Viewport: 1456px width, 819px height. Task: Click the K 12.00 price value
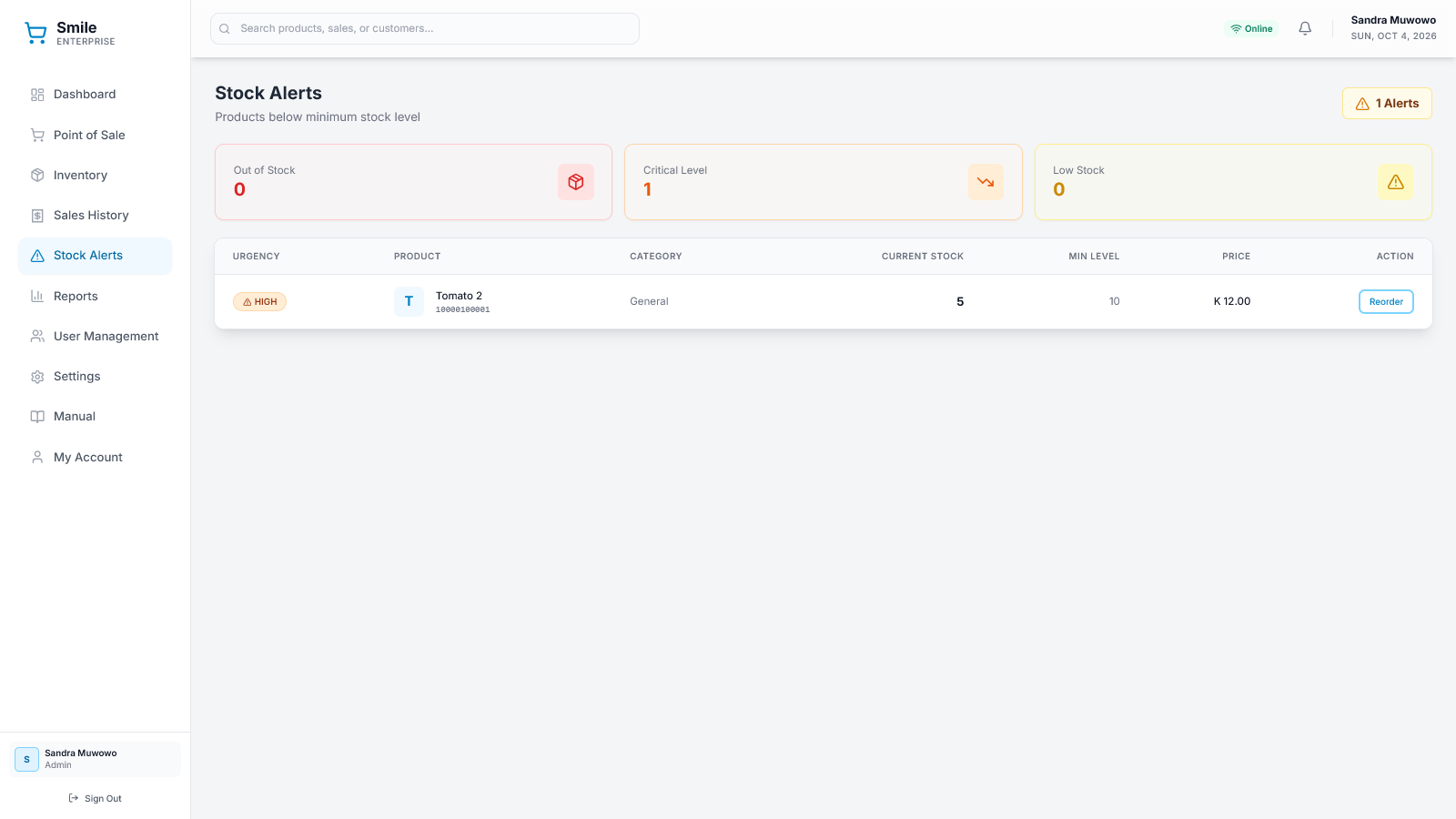coord(1232,301)
